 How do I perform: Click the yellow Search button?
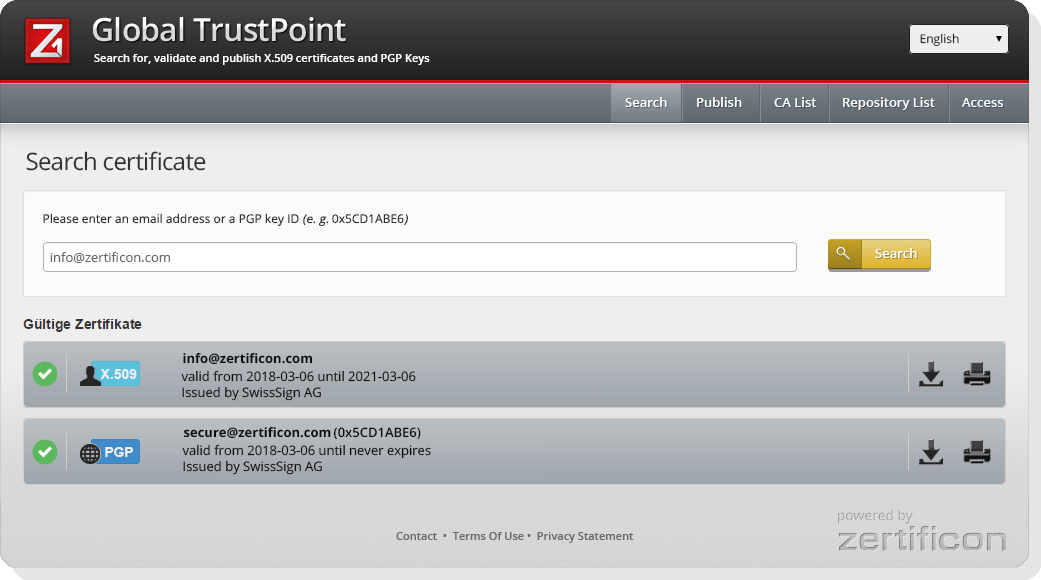click(879, 254)
